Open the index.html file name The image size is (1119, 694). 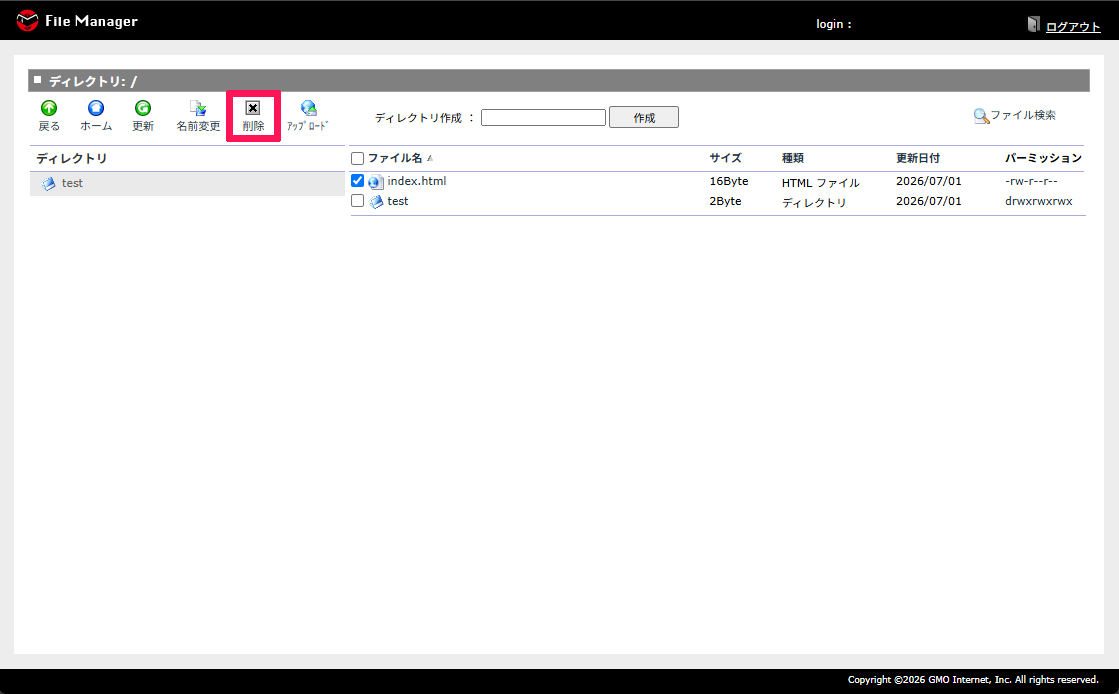[417, 181]
